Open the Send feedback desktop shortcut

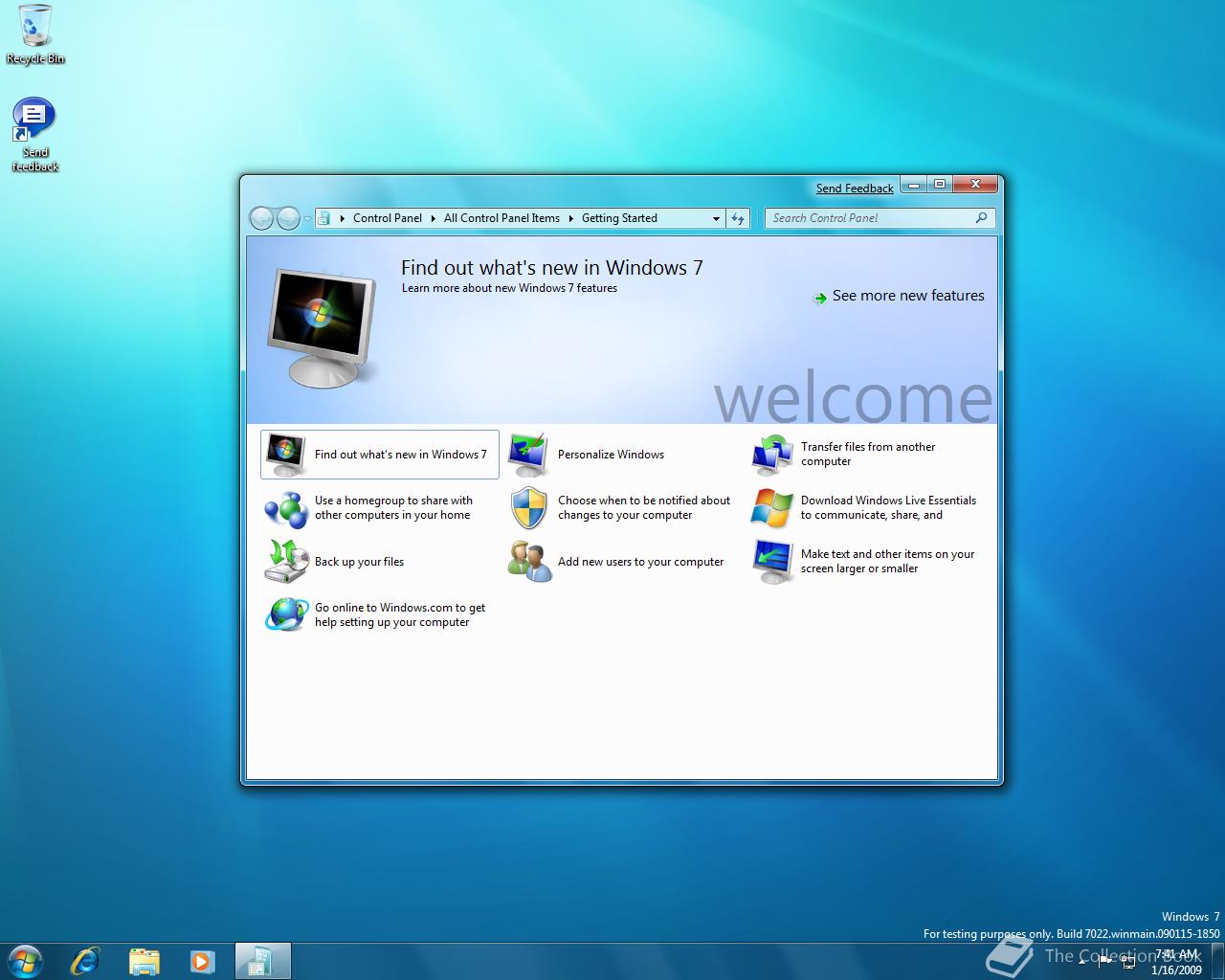pos(35,135)
